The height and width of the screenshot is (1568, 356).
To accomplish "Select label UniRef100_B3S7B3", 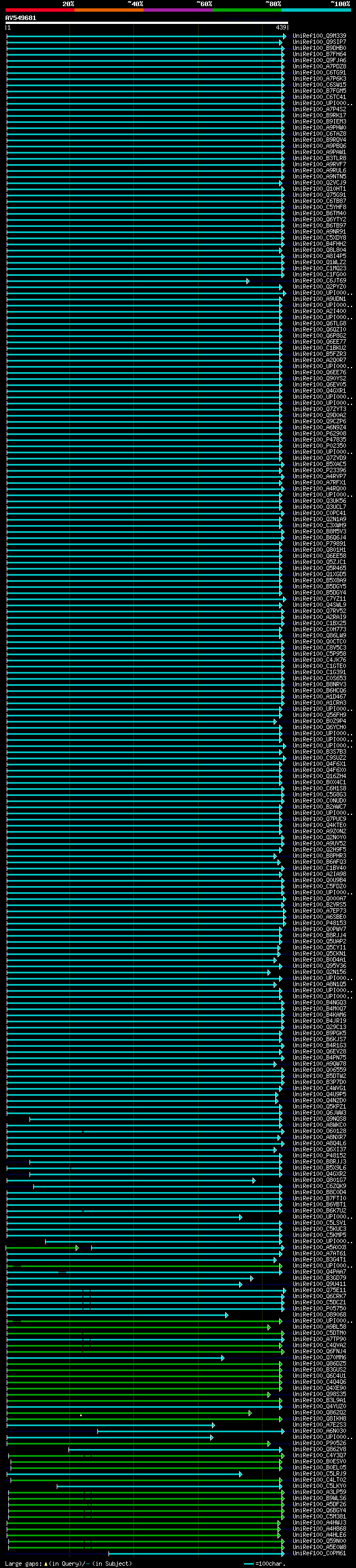I will point(319,753).
